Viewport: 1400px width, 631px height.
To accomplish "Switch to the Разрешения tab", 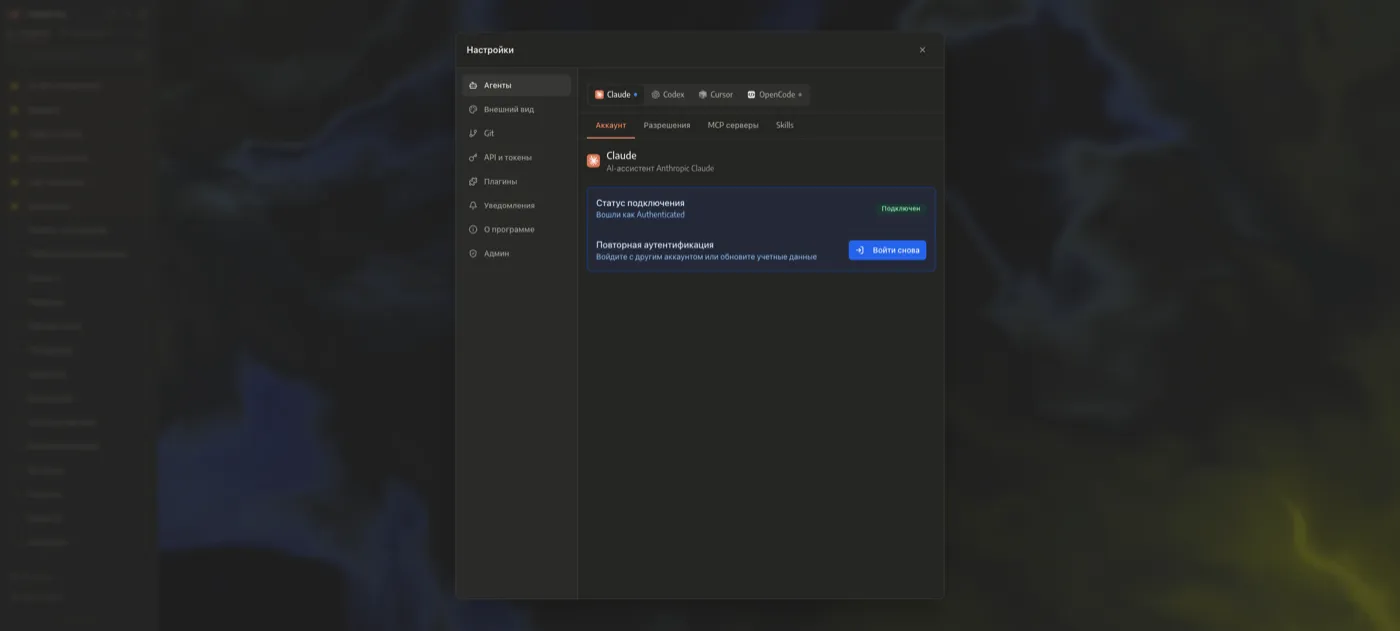I will coord(667,125).
